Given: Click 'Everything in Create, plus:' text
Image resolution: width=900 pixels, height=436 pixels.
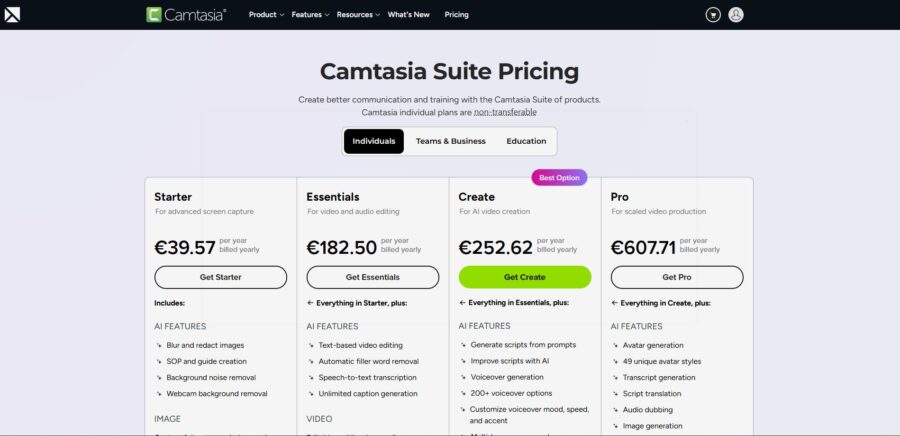Looking at the screenshot, I should click(665, 303).
